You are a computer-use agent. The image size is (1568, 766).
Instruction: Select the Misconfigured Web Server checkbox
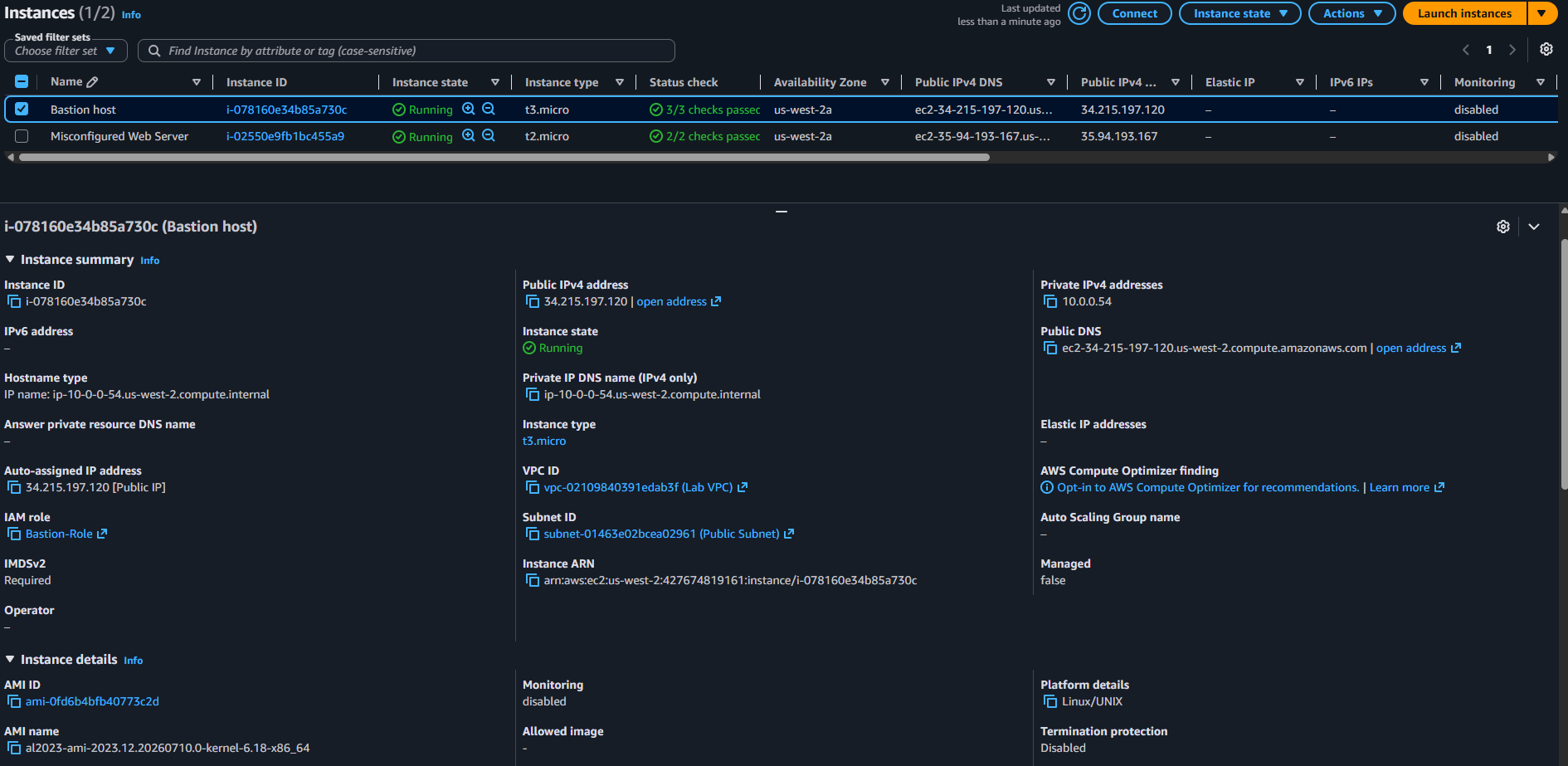click(22, 136)
